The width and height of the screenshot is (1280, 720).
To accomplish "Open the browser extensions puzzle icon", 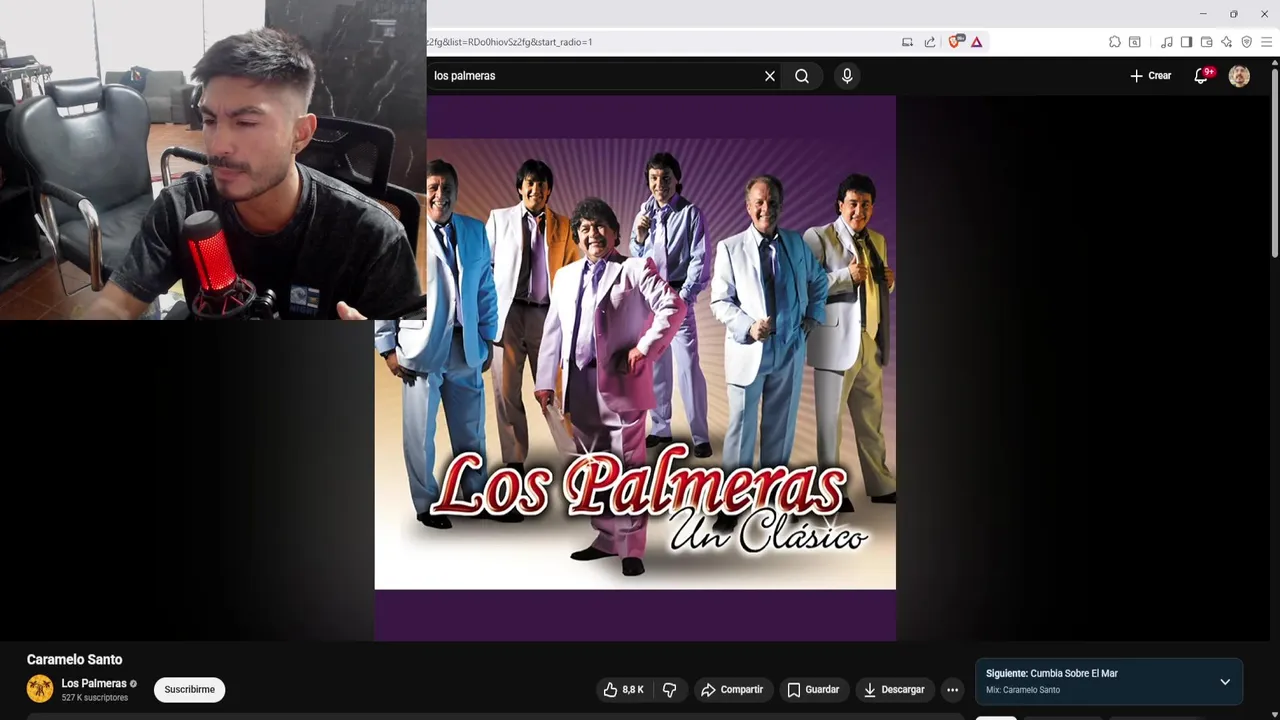I will click(x=1114, y=42).
